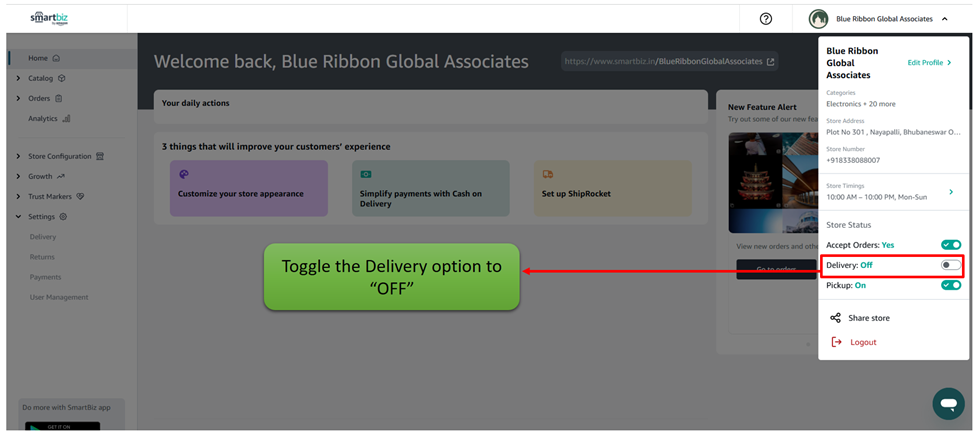Expand the Catalog section arrow

pos(18,78)
